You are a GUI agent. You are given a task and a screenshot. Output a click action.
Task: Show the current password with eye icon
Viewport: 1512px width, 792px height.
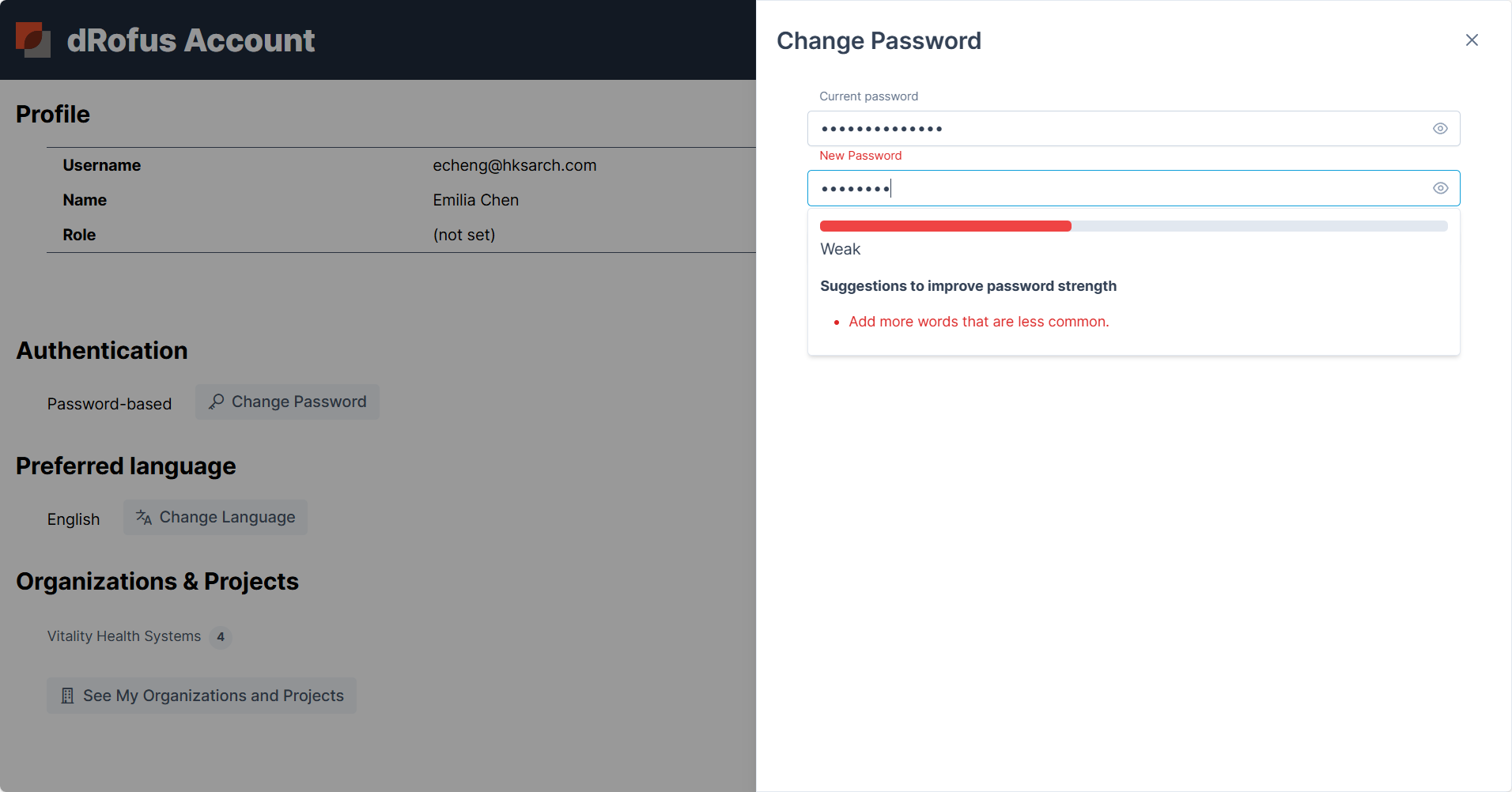tap(1440, 129)
